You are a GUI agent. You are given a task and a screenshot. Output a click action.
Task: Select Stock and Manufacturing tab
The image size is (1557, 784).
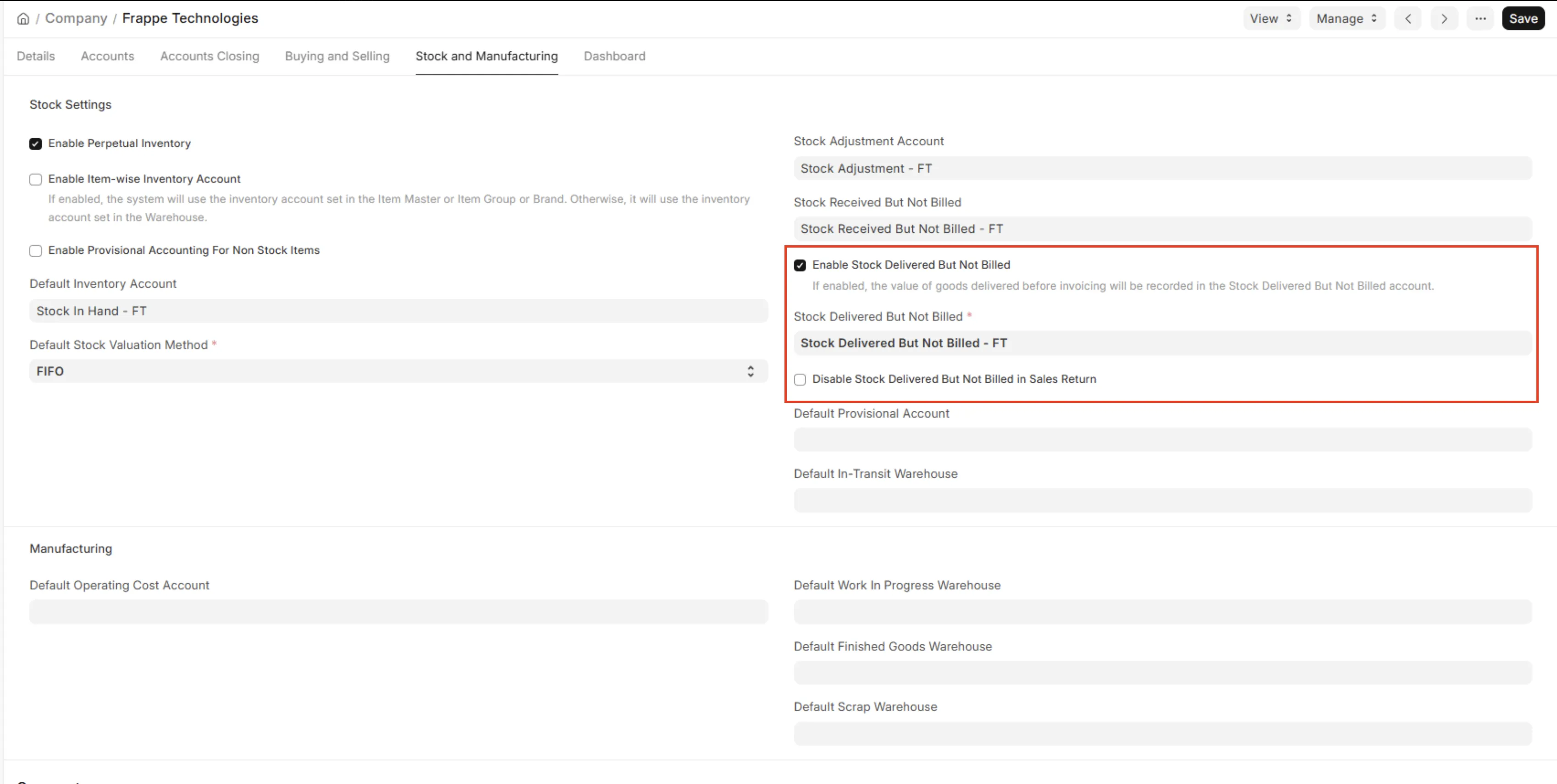(486, 56)
